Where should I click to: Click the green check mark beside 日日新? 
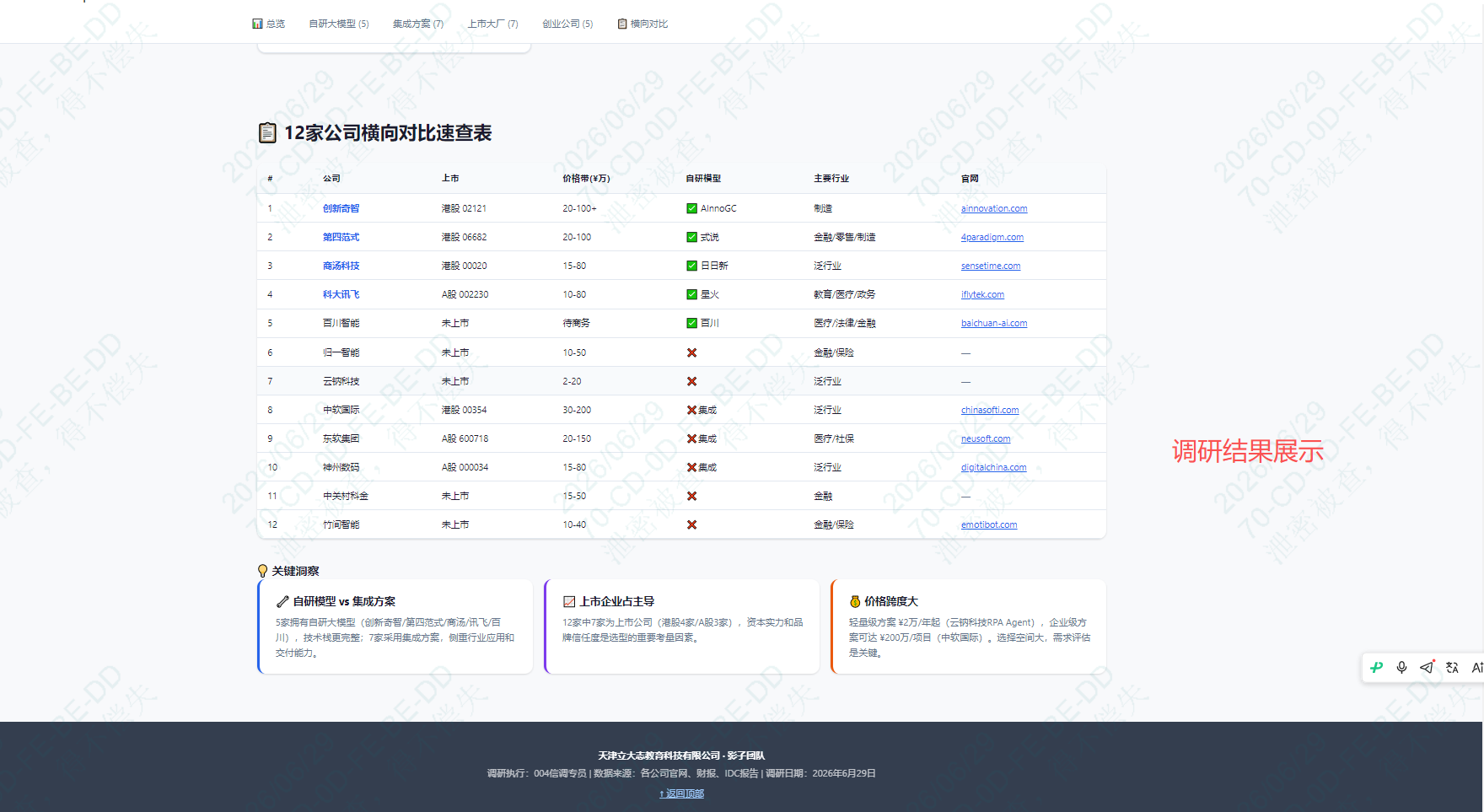pyautogui.click(x=691, y=266)
